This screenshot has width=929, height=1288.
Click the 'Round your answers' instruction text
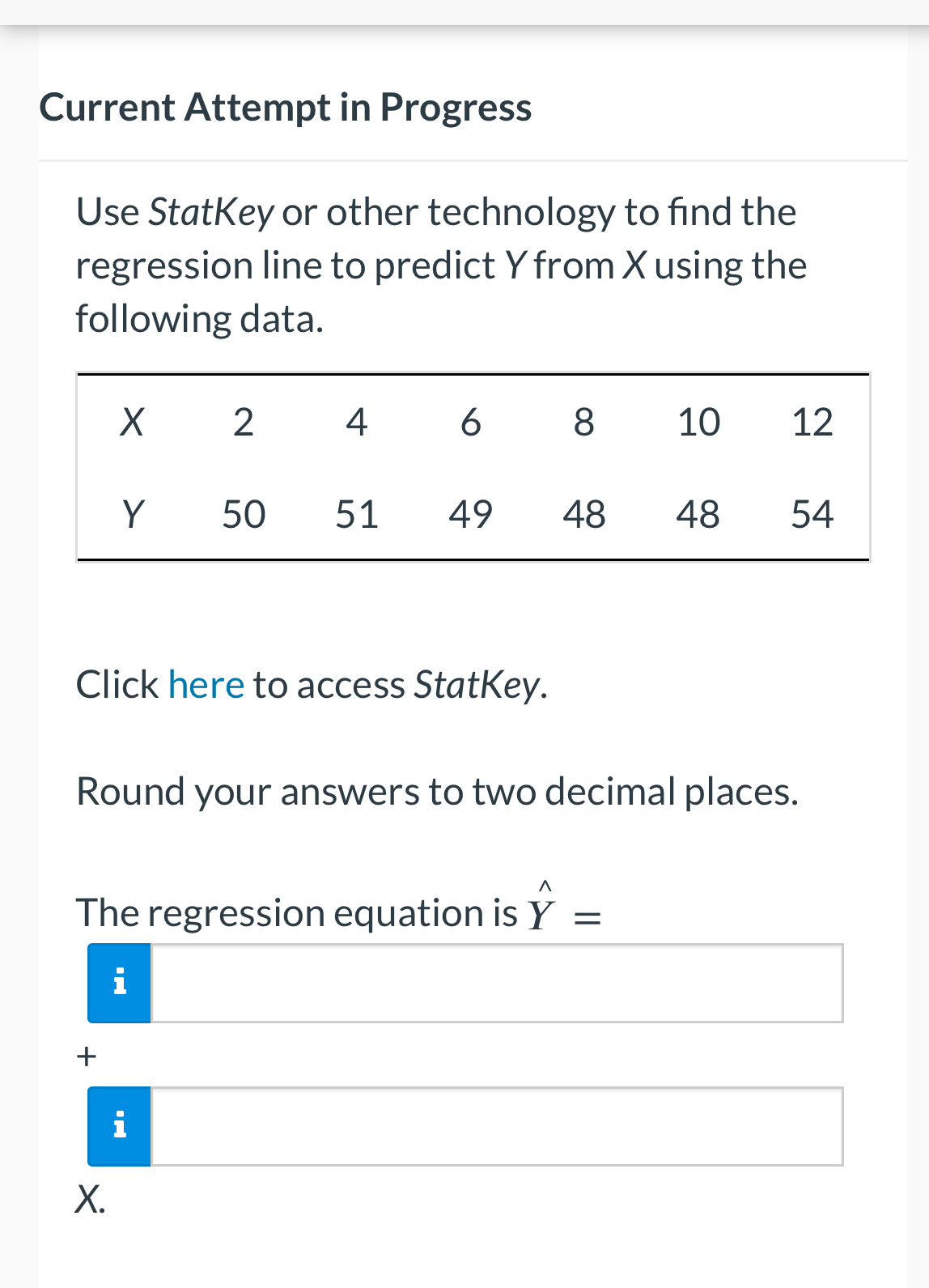437,792
